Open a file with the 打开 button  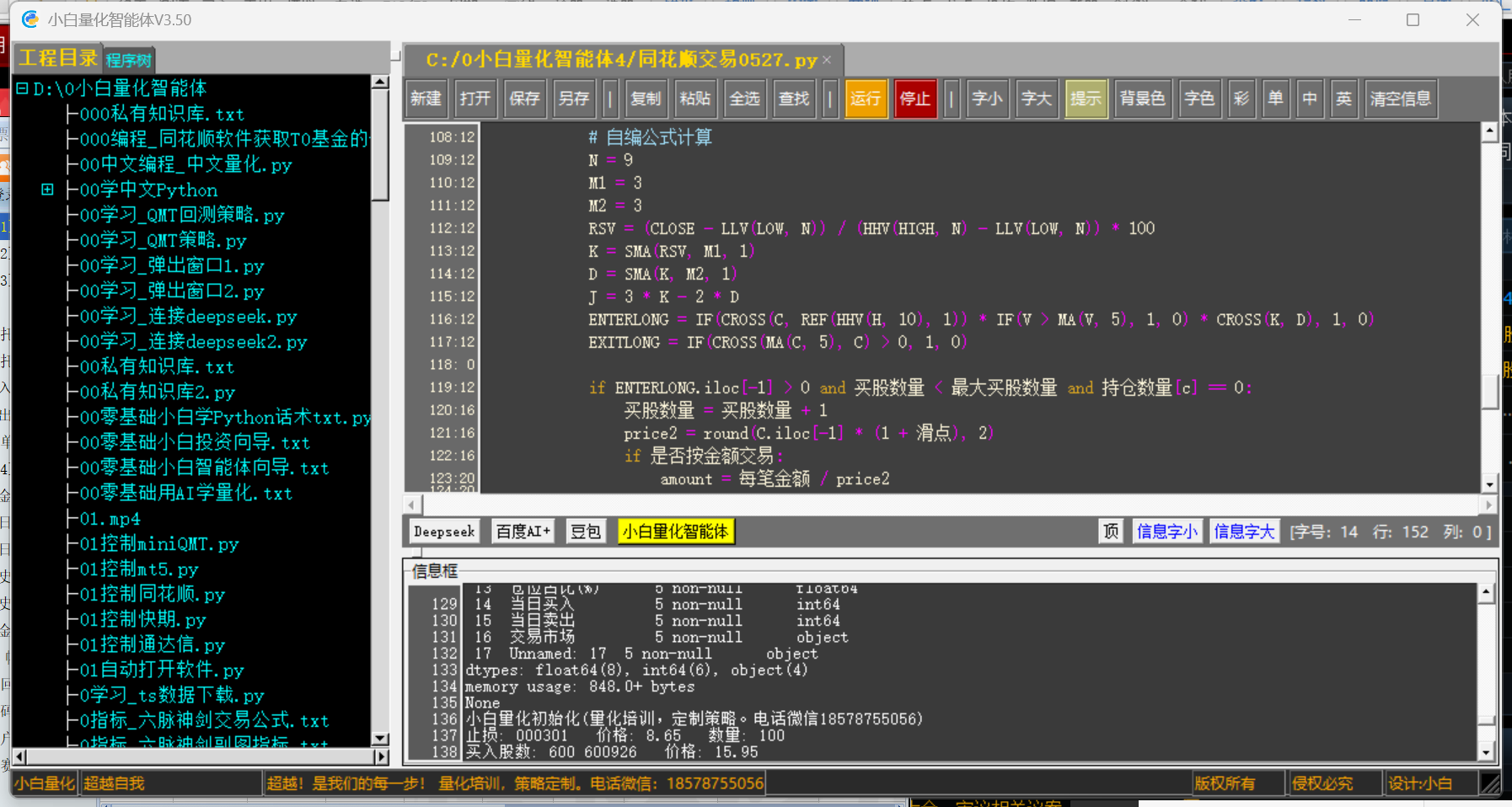[475, 99]
